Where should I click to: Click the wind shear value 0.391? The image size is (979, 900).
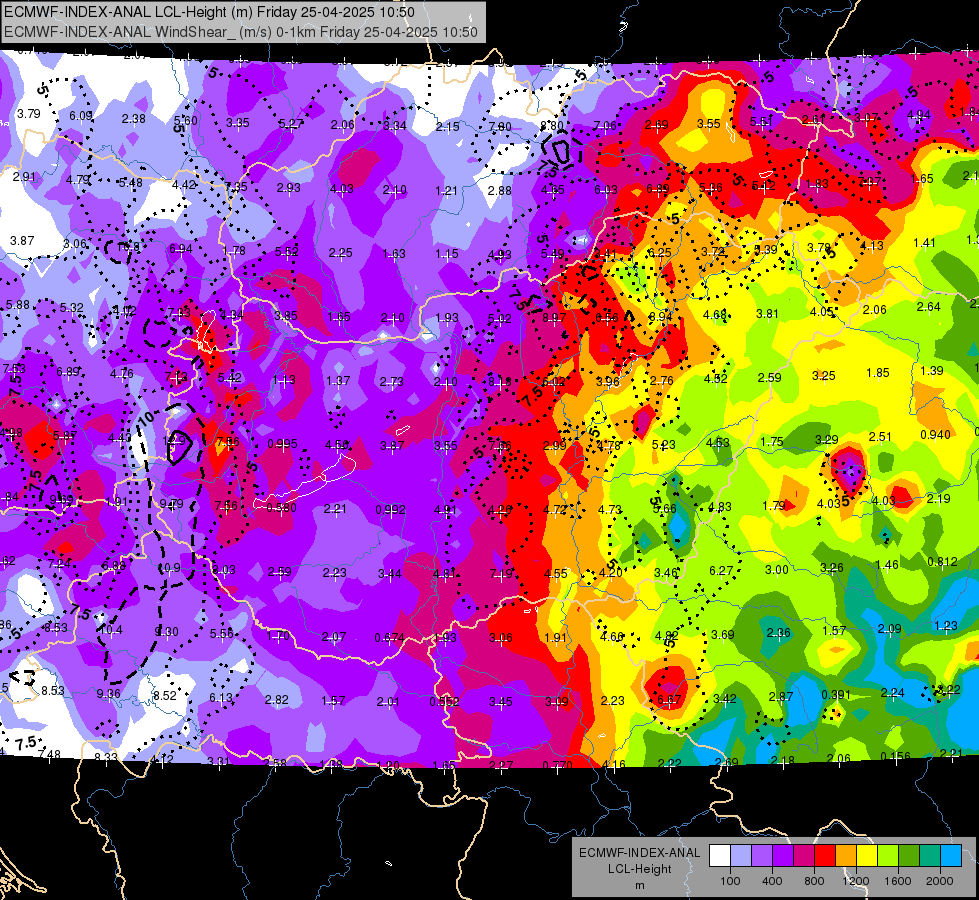[837, 695]
